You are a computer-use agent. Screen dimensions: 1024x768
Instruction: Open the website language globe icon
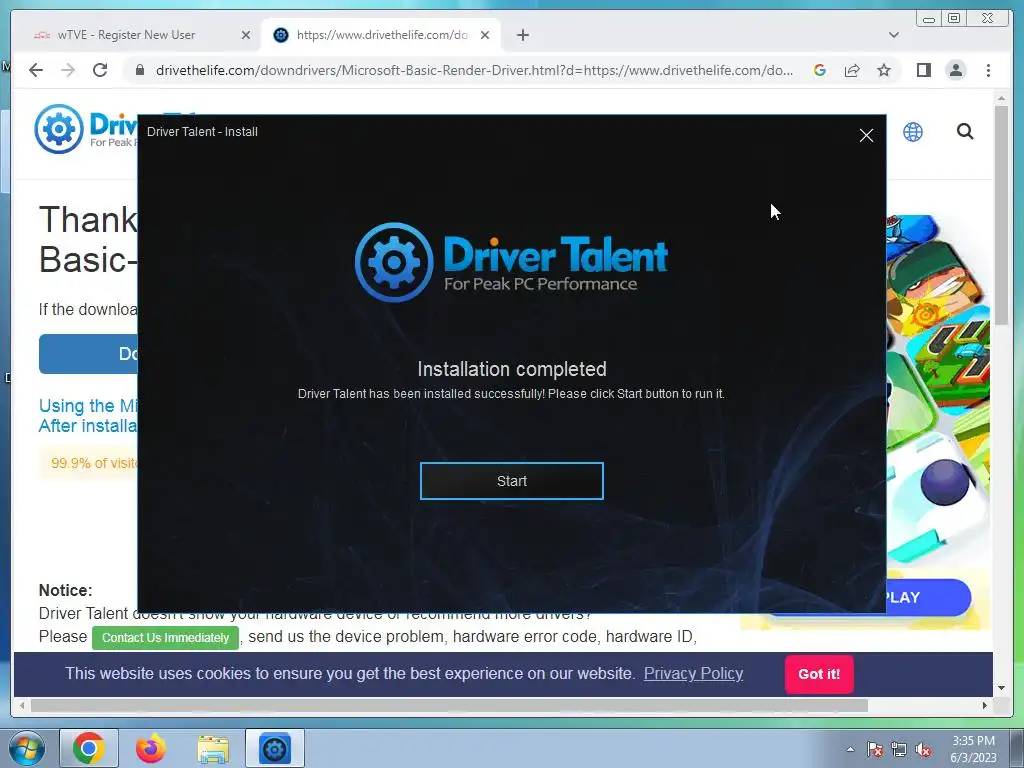coord(912,132)
